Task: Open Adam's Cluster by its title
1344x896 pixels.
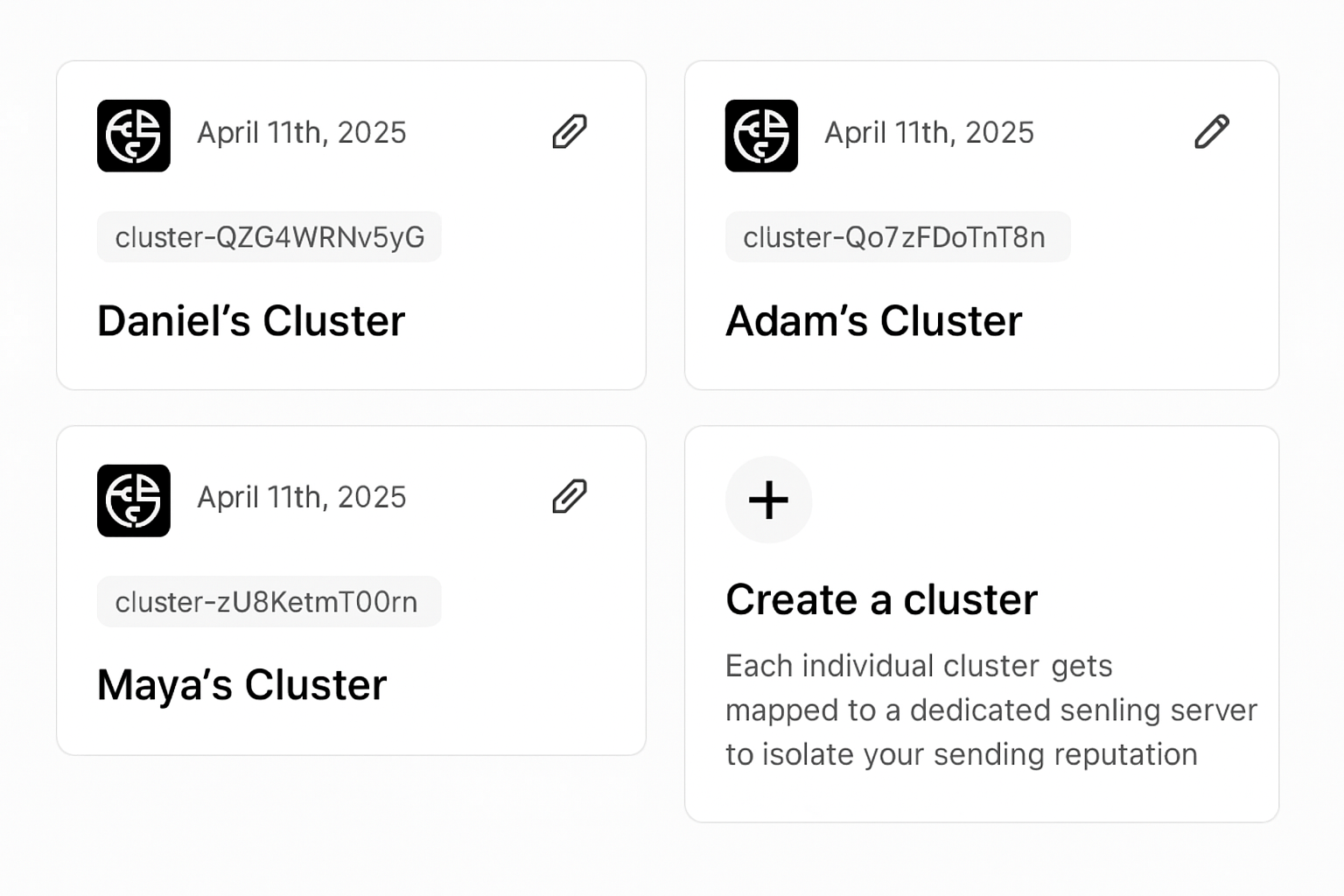Action: pyautogui.click(x=874, y=321)
